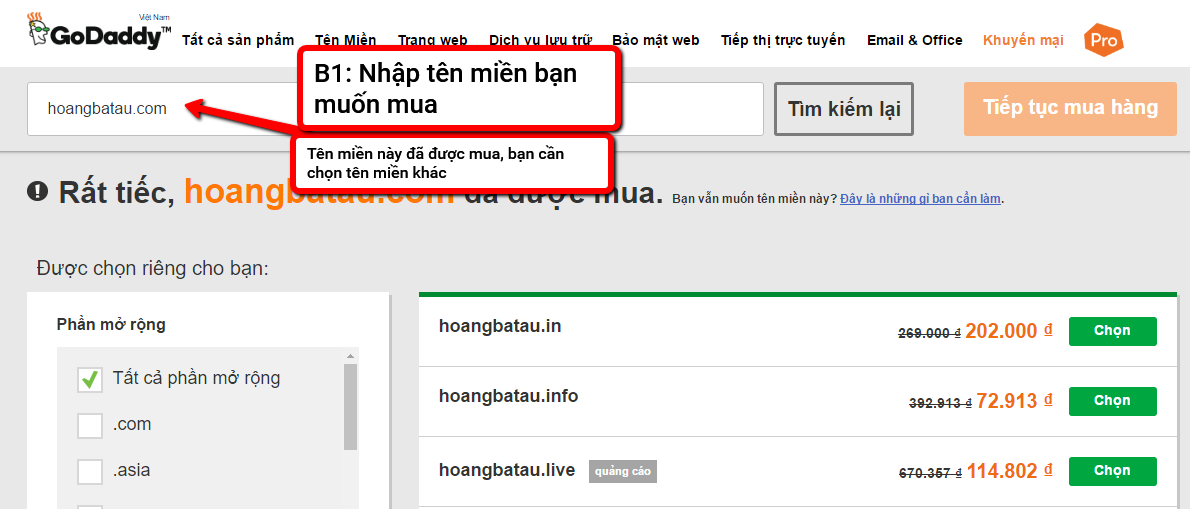This screenshot has width=1190, height=509.
Task: Expand the Bảo mật web menu
Action: coord(656,41)
